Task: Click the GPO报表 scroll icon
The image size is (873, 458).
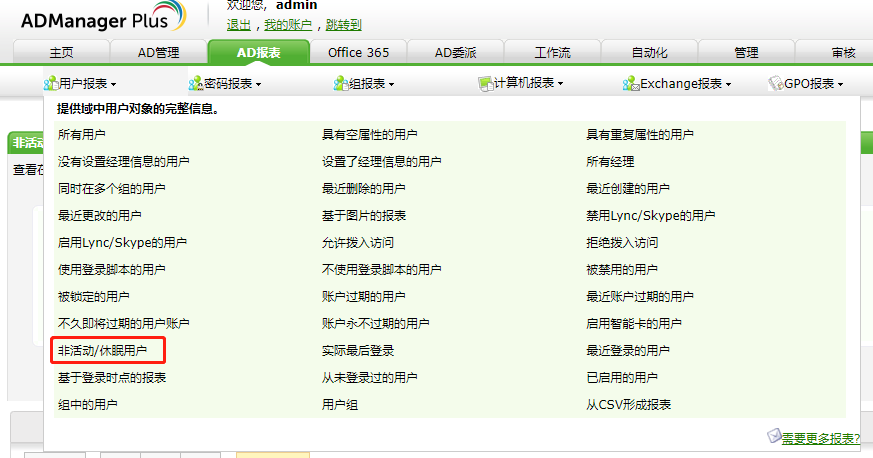Action: coord(776,83)
